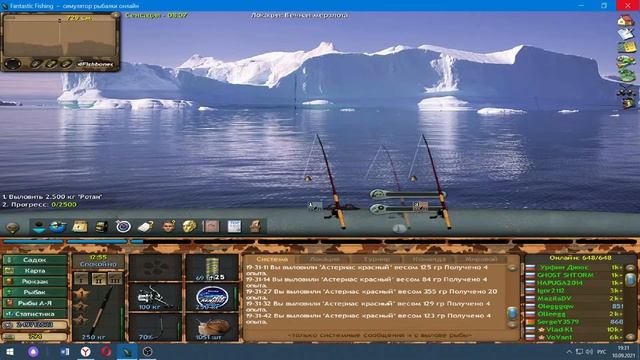Click the empty groundbait slot with paw
640x360 pixels.
click(155, 268)
